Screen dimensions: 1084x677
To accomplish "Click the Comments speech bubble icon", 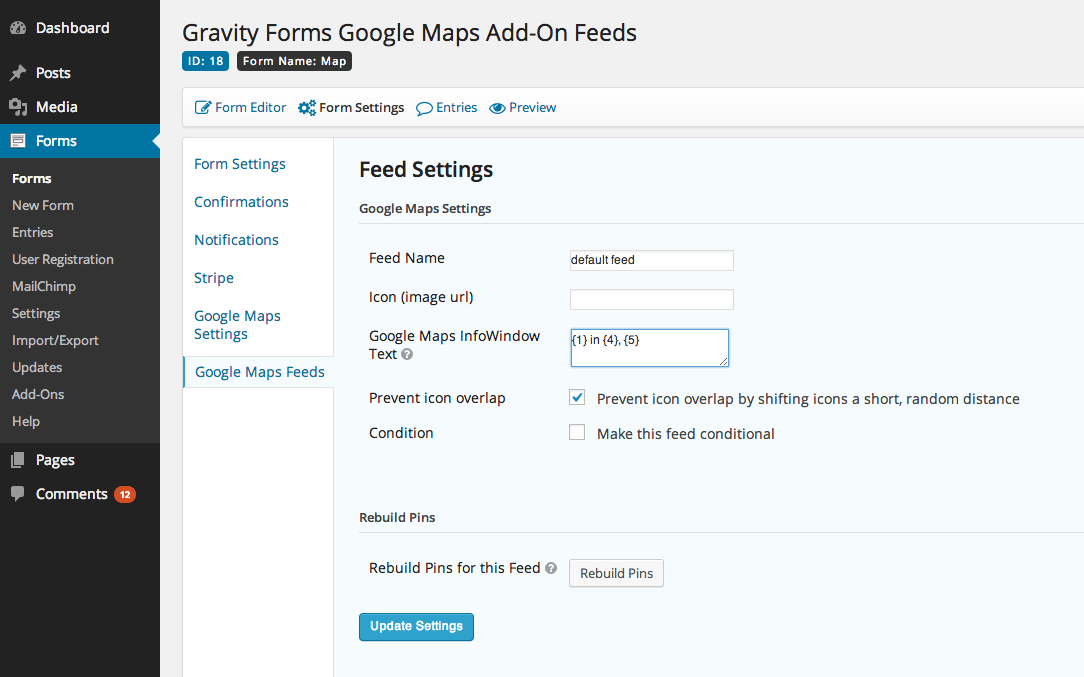I will (18, 494).
